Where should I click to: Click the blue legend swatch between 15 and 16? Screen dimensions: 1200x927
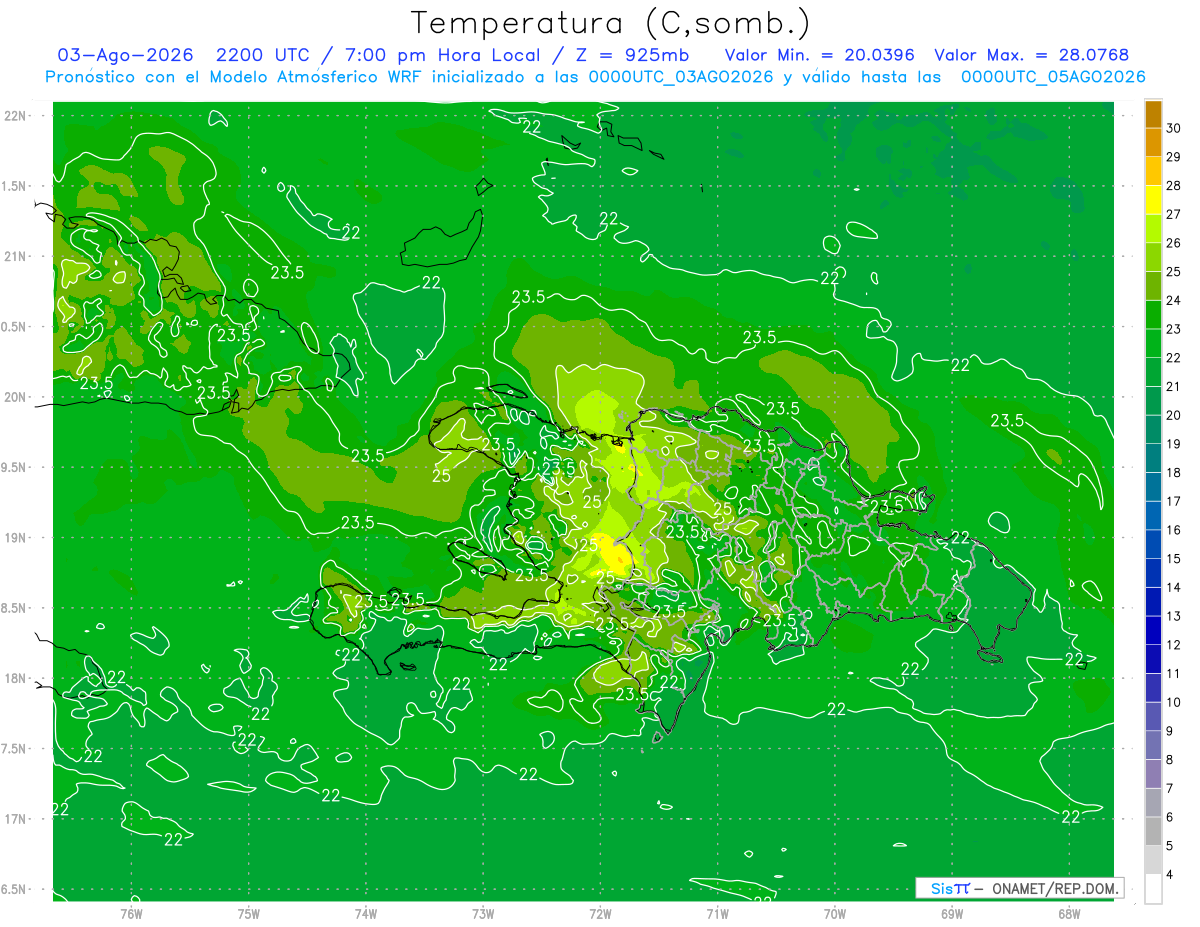(1153, 544)
